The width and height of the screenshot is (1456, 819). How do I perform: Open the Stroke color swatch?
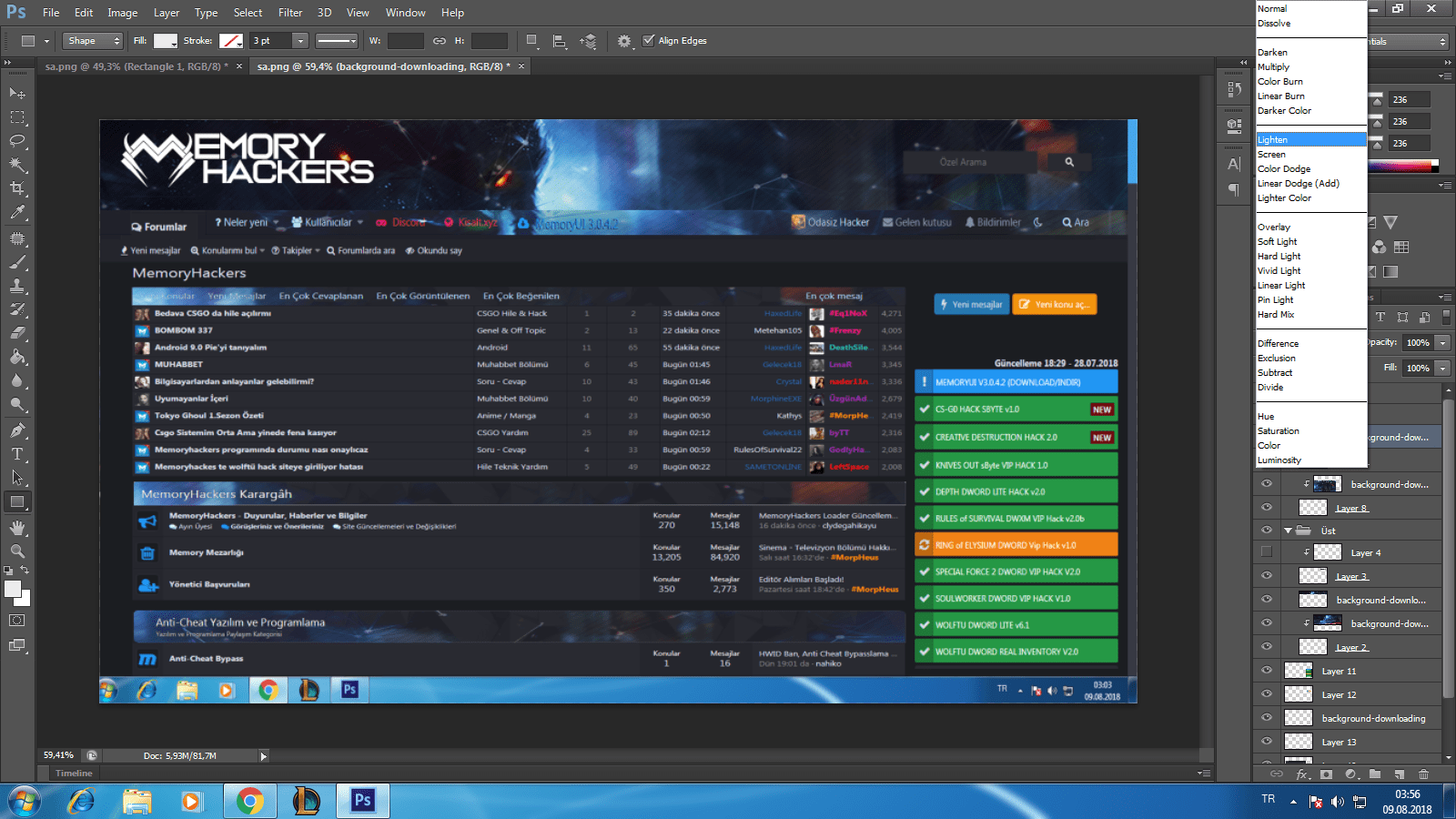click(231, 41)
